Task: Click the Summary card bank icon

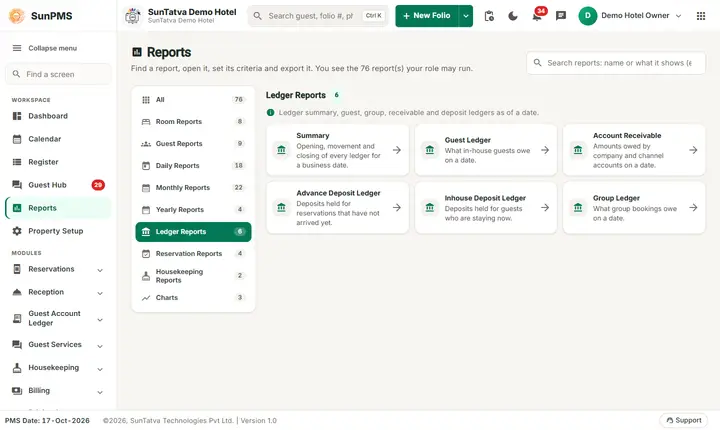Action: pyautogui.click(x=281, y=150)
